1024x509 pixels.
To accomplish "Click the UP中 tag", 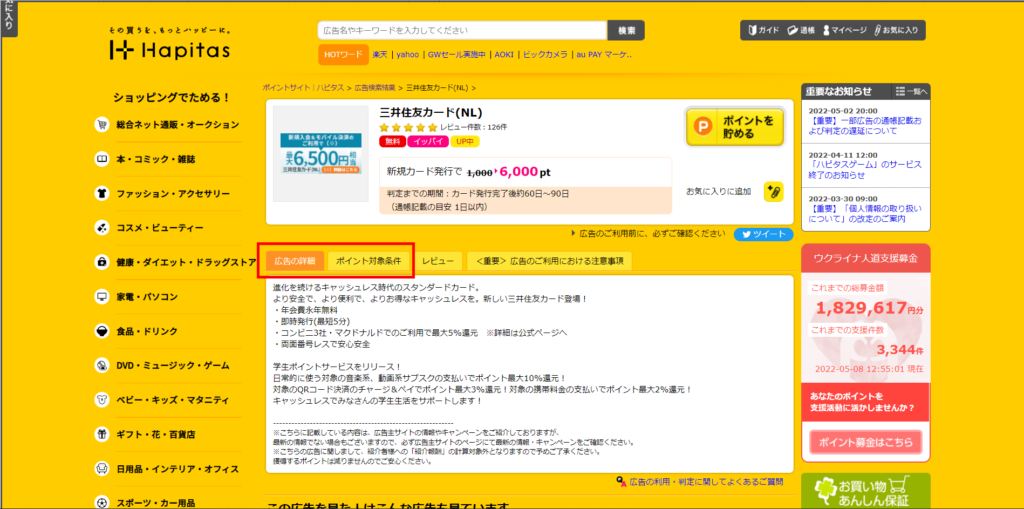I will pos(464,140).
